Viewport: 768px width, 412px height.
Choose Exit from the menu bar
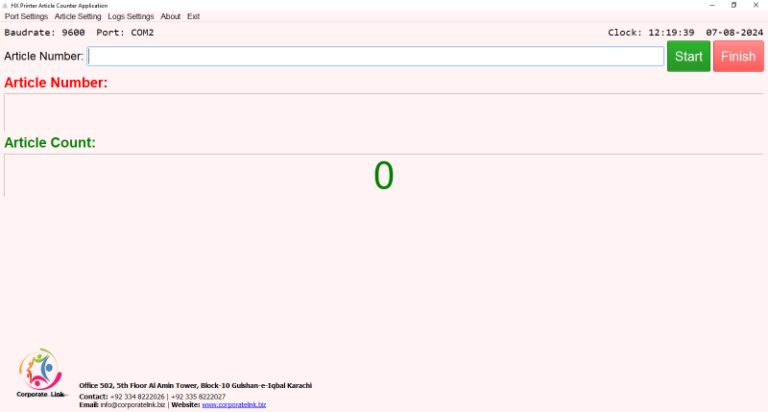[193, 17]
